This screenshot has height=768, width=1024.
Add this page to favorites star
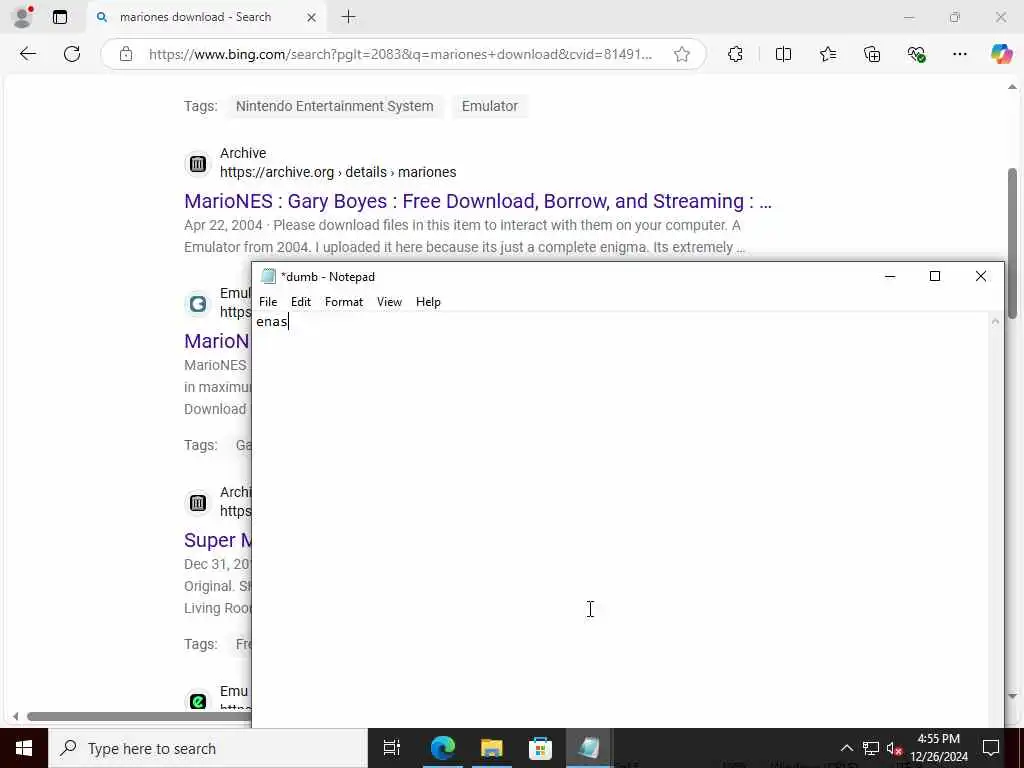click(x=682, y=54)
